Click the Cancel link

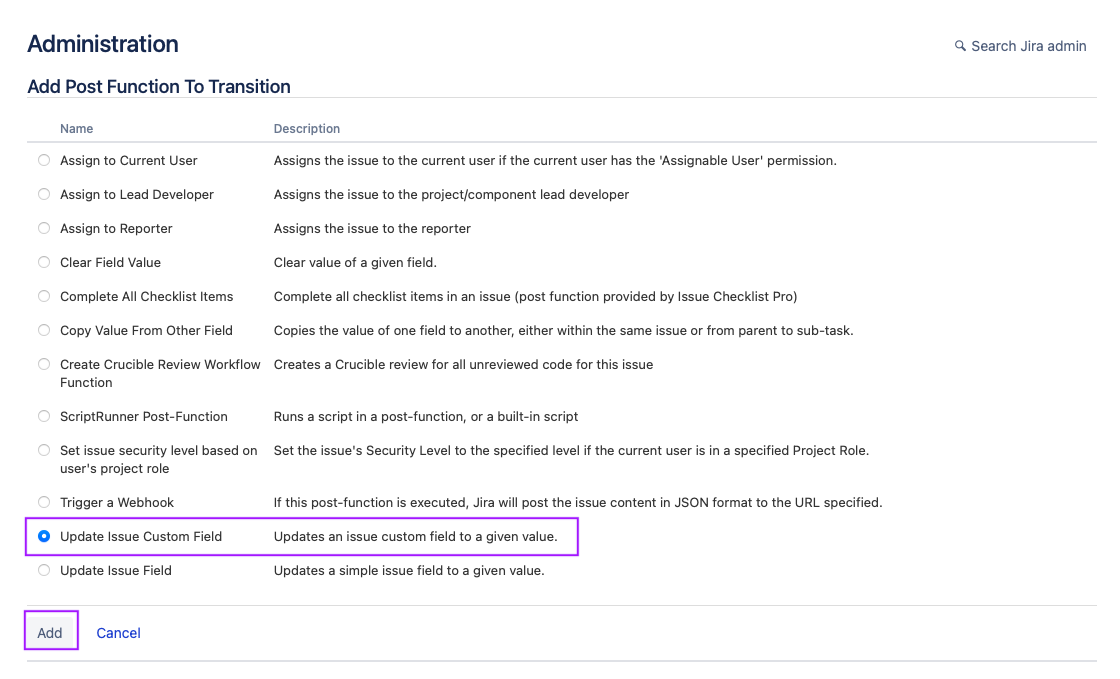tap(118, 633)
